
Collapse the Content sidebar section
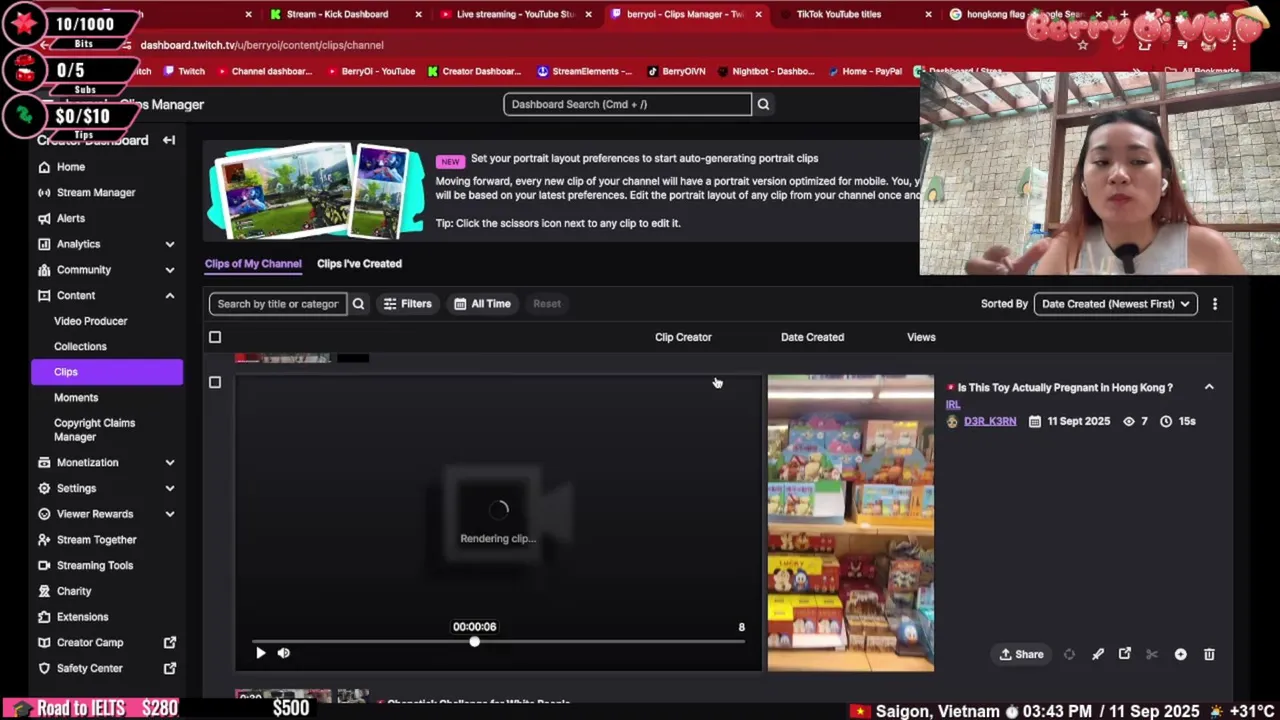tap(169, 296)
